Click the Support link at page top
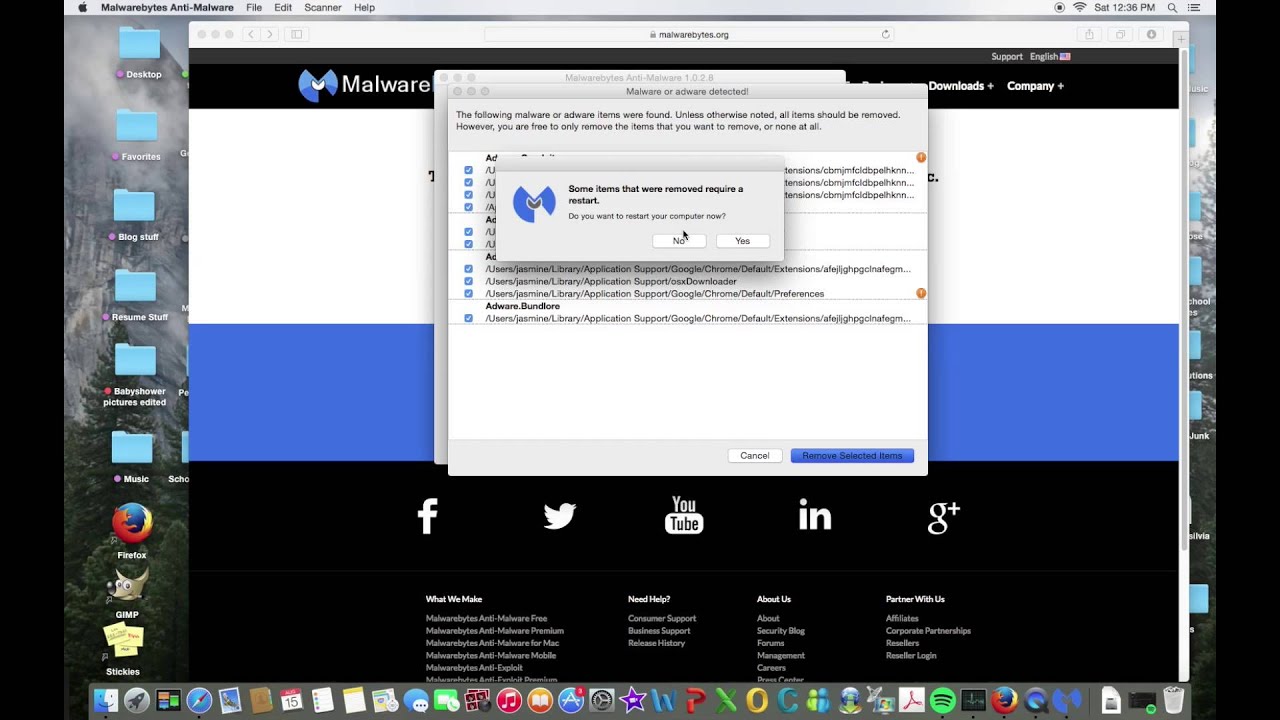 click(x=1007, y=57)
